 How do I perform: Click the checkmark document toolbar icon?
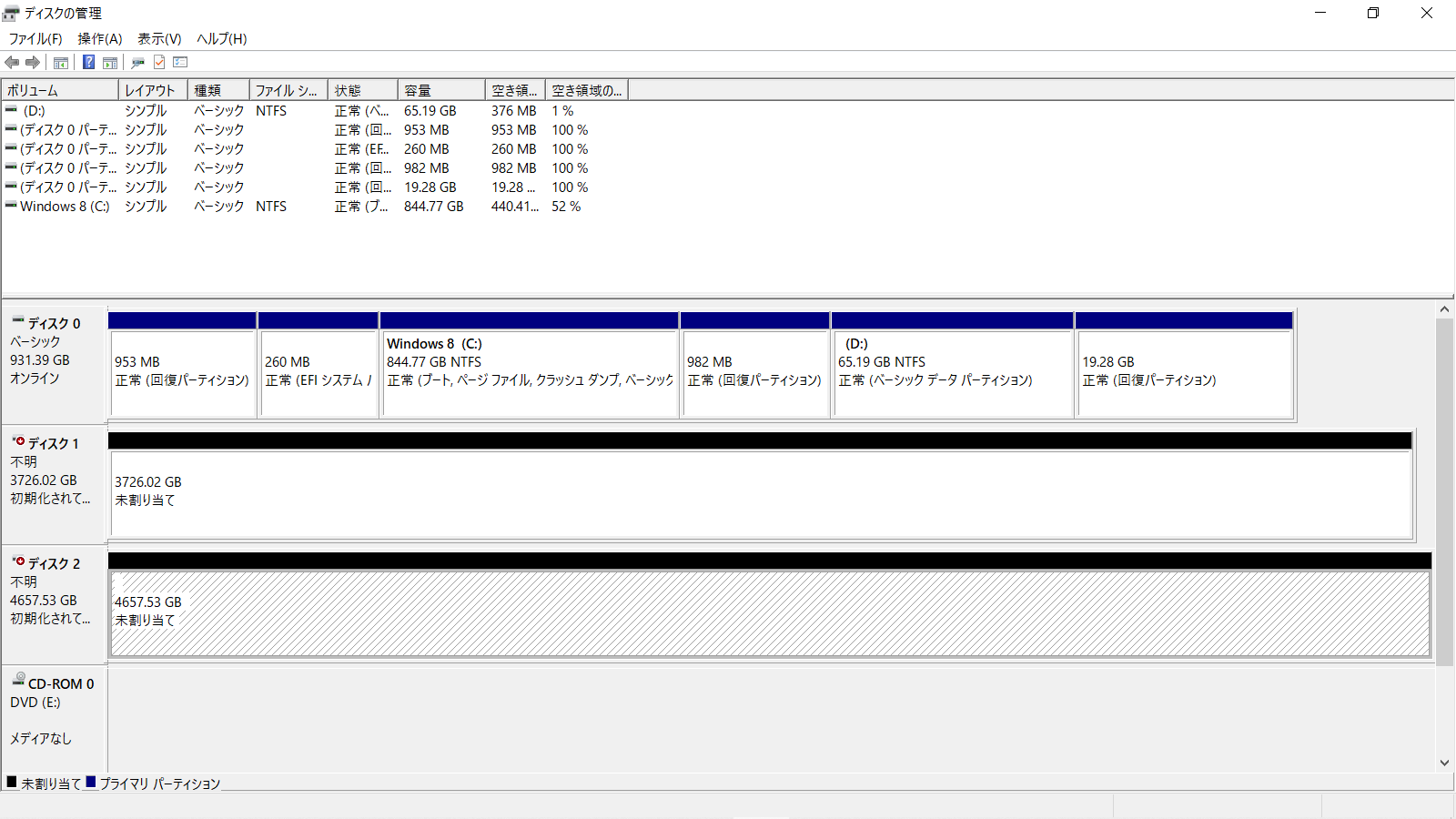click(159, 62)
